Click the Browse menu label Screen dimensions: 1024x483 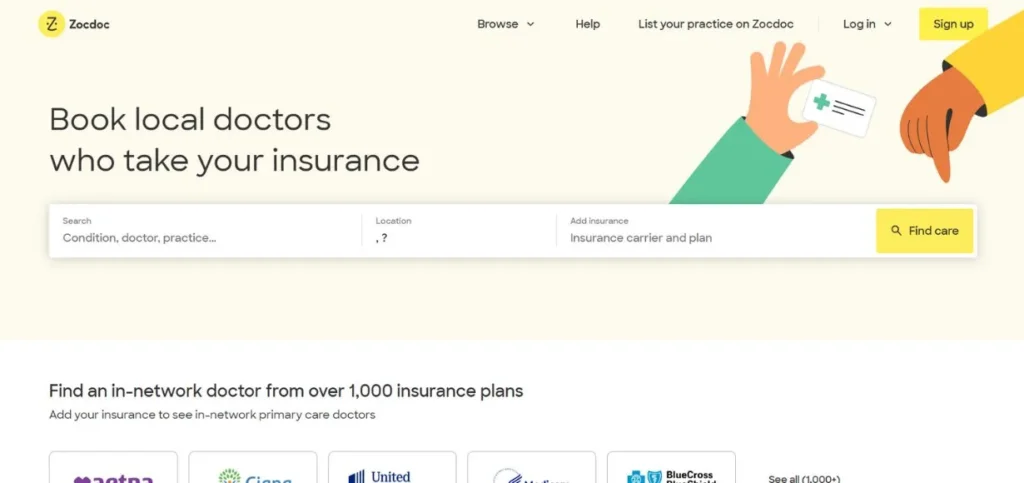point(497,24)
